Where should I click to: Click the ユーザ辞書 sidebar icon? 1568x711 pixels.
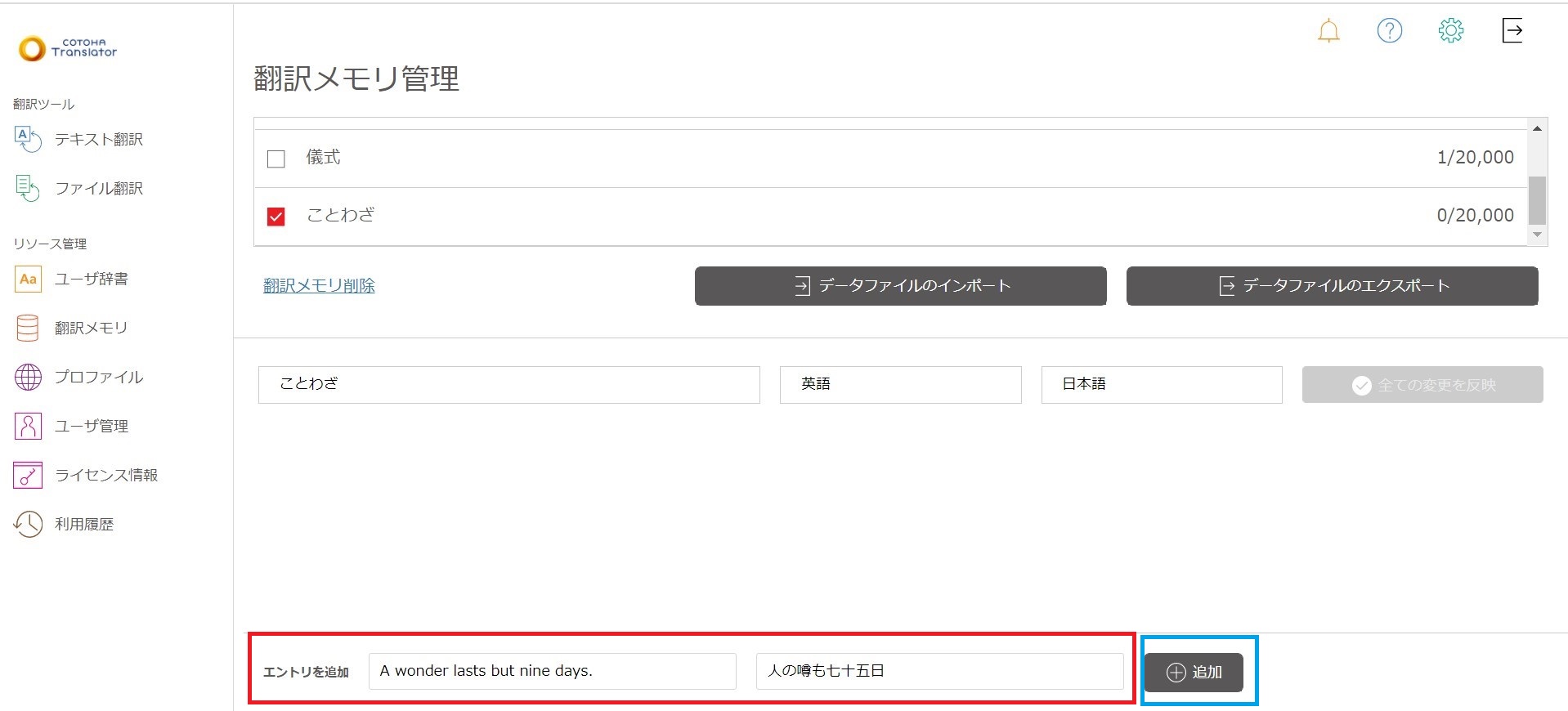28,279
